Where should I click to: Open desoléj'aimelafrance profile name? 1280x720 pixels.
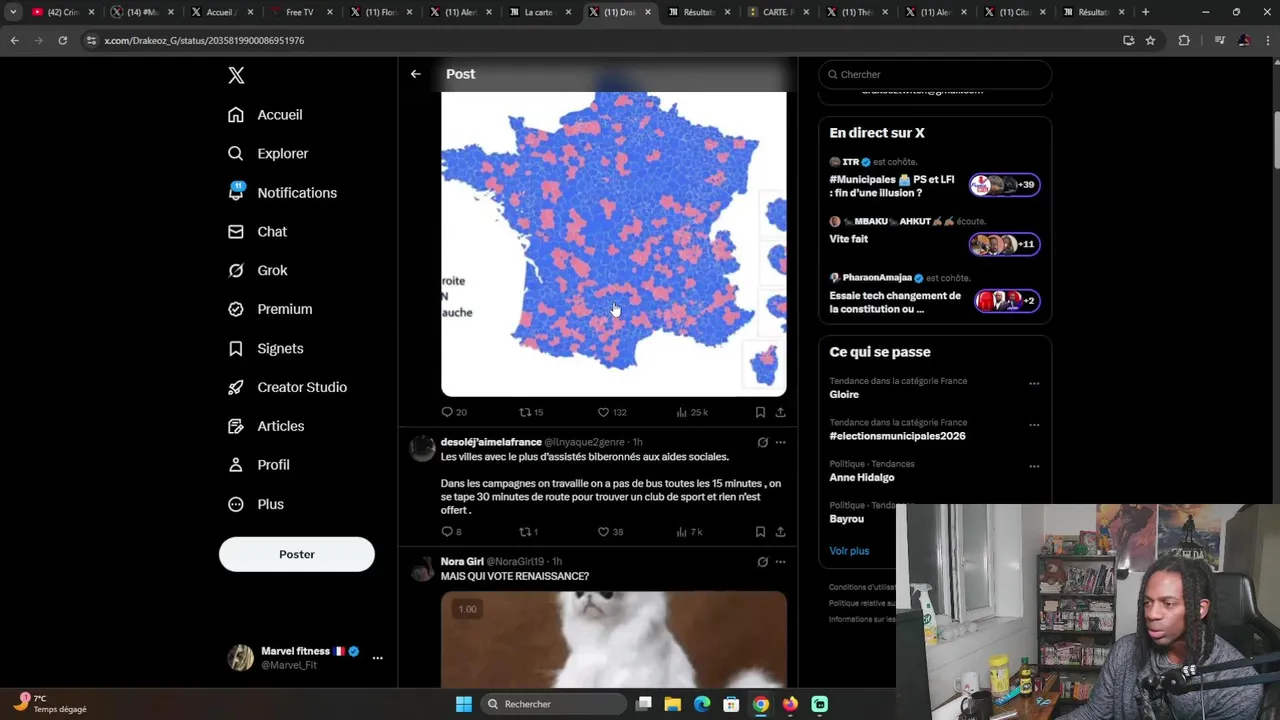click(491, 442)
